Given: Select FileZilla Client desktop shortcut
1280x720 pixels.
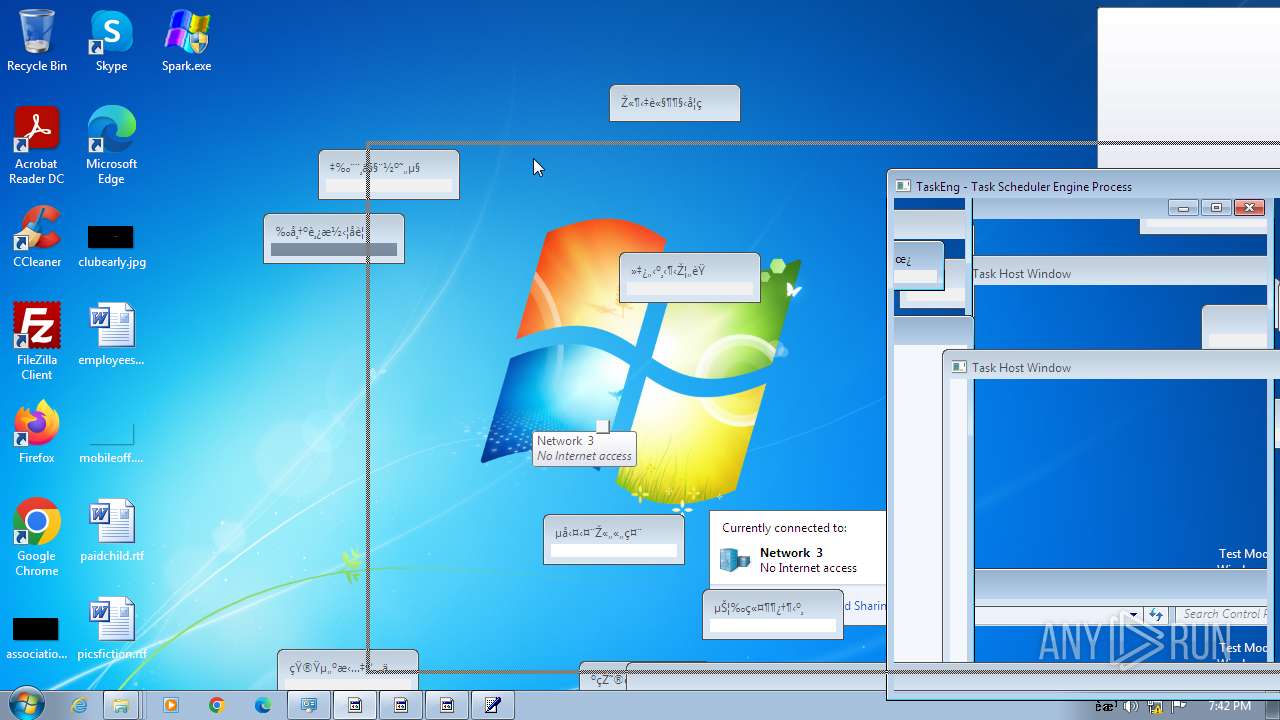Looking at the screenshot, I should click(37, 342).
